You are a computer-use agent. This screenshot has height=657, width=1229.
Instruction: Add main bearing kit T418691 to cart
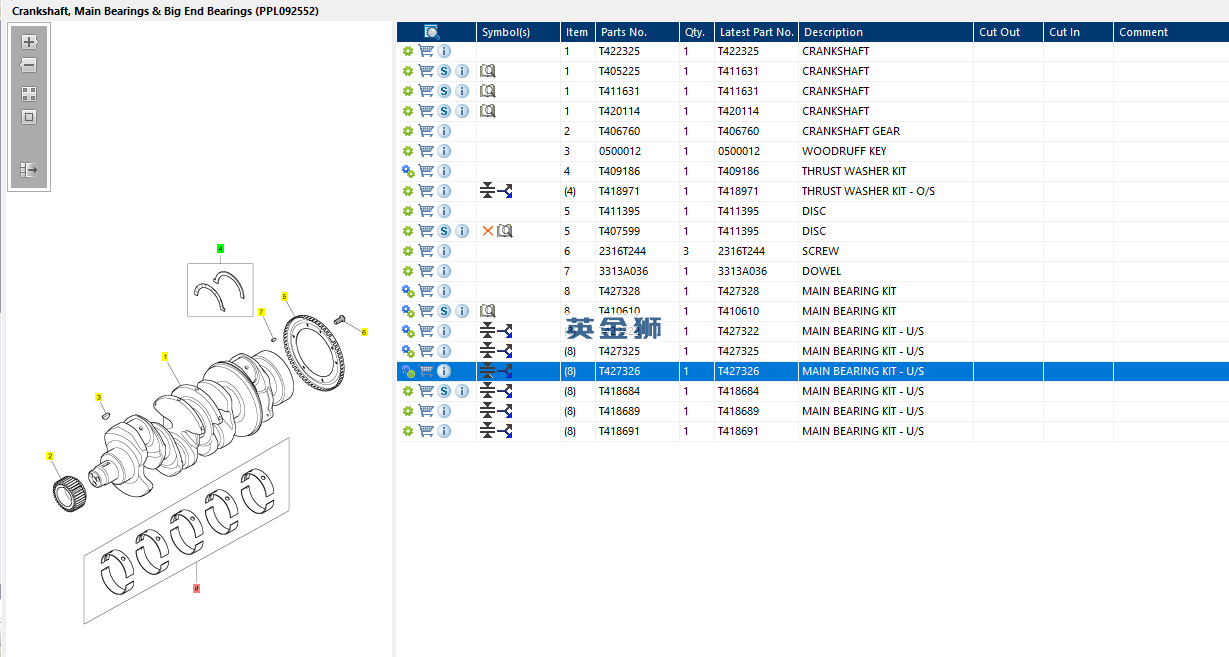[426, 431]
